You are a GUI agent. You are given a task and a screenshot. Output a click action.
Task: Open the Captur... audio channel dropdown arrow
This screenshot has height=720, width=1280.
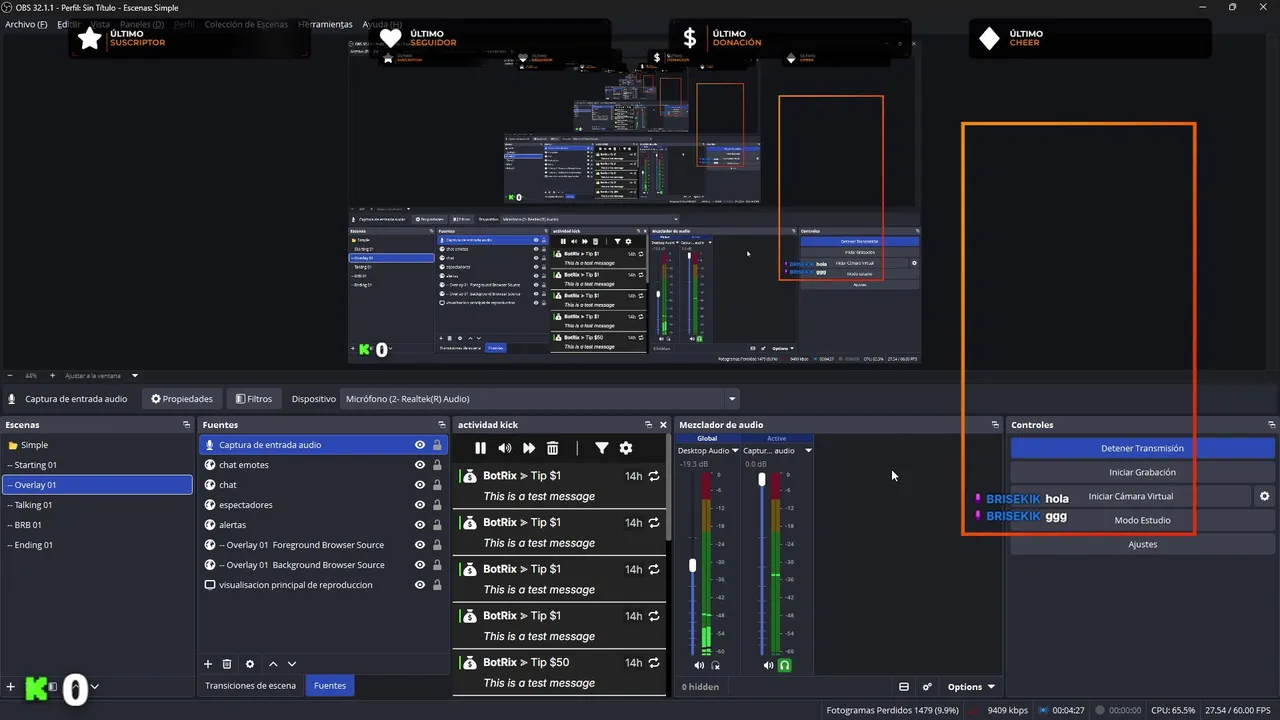tap(808, 451)
